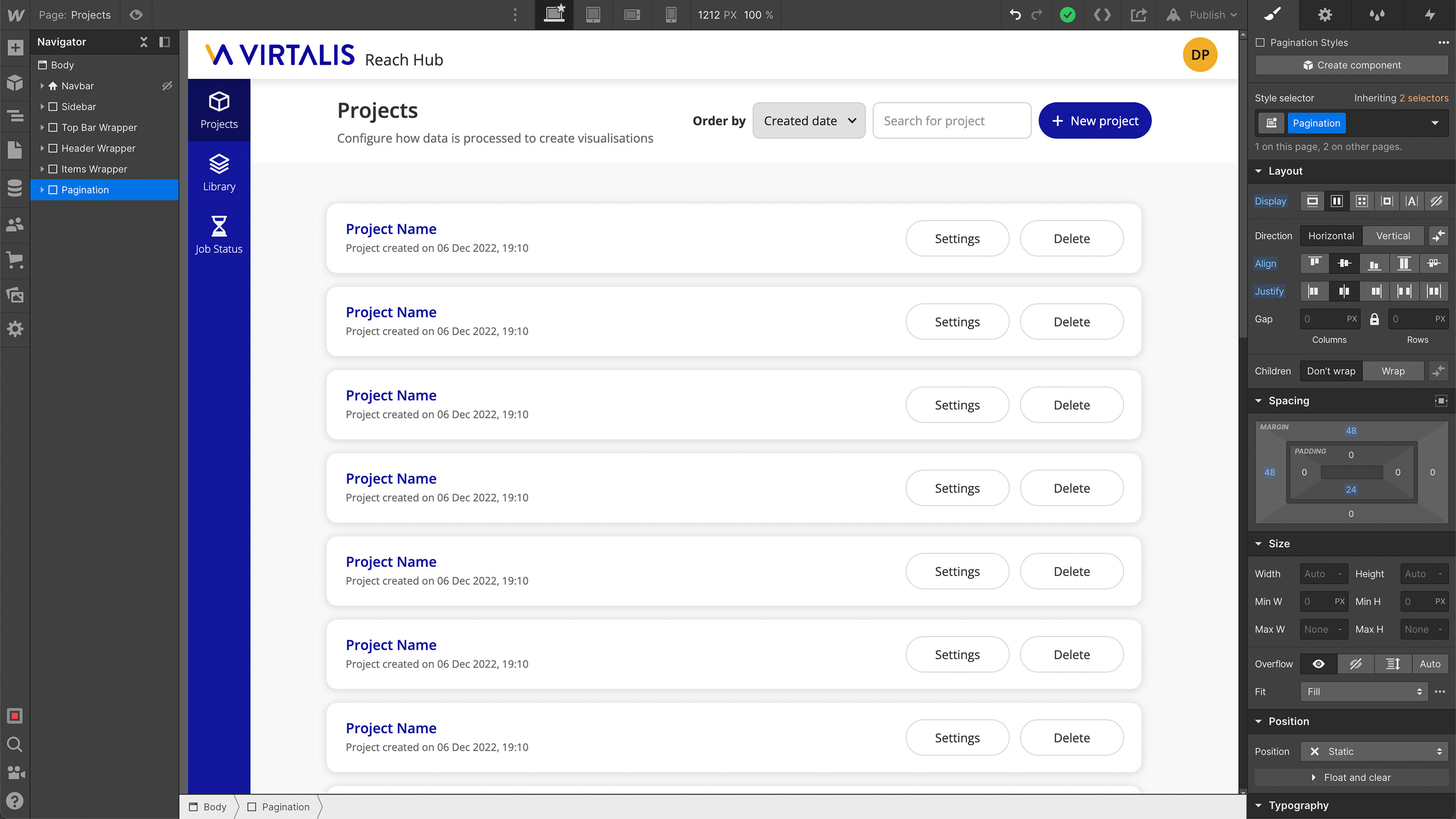The width and height of the screenshot is (1456, 819).
Task: Toggle the gap lock icon
Action: (1374, 320)
